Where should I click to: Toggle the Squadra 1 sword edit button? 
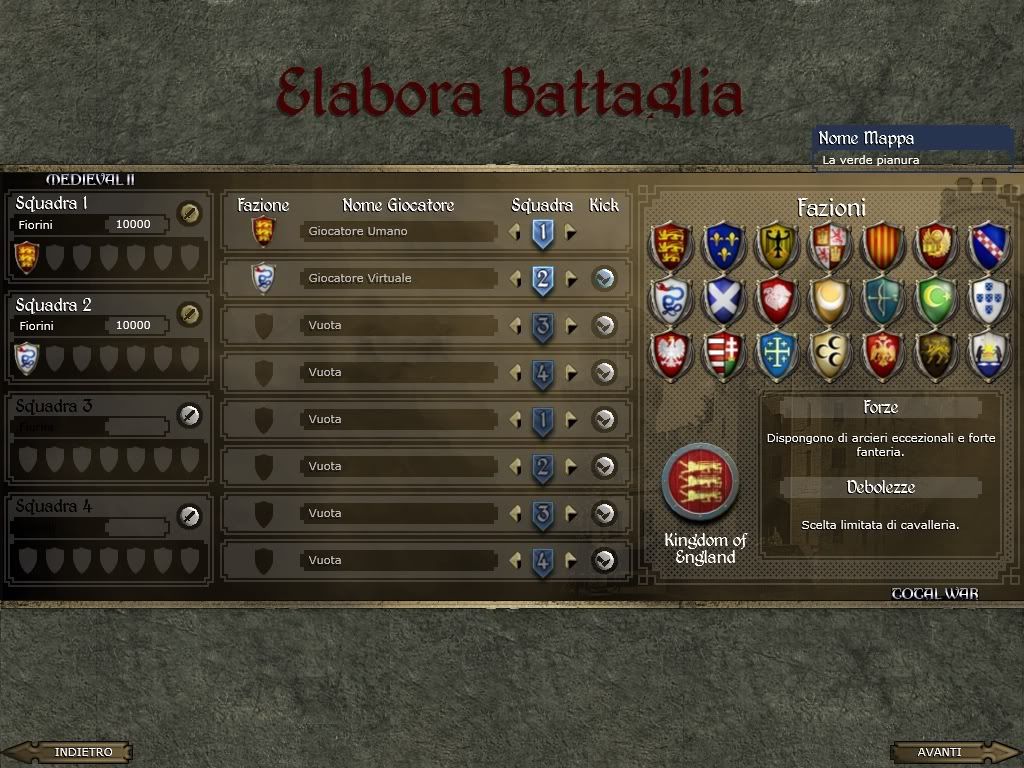tap(189, 214)
